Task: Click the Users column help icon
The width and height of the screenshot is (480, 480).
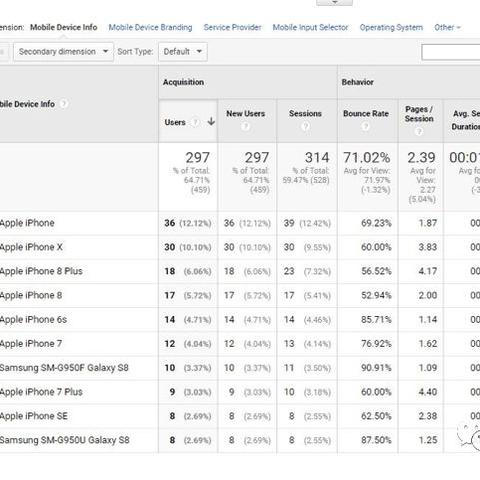Action: pos(196,122)
